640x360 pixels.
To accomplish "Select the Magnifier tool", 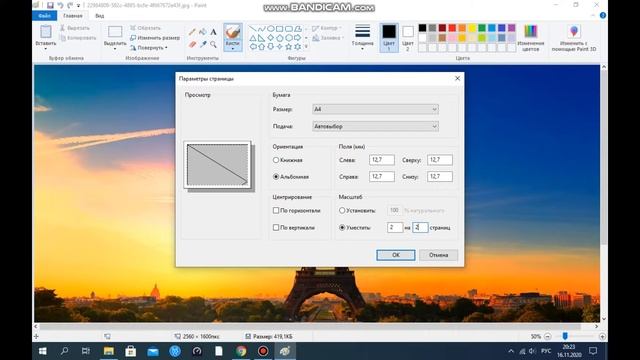I will (x=213, y=44).
